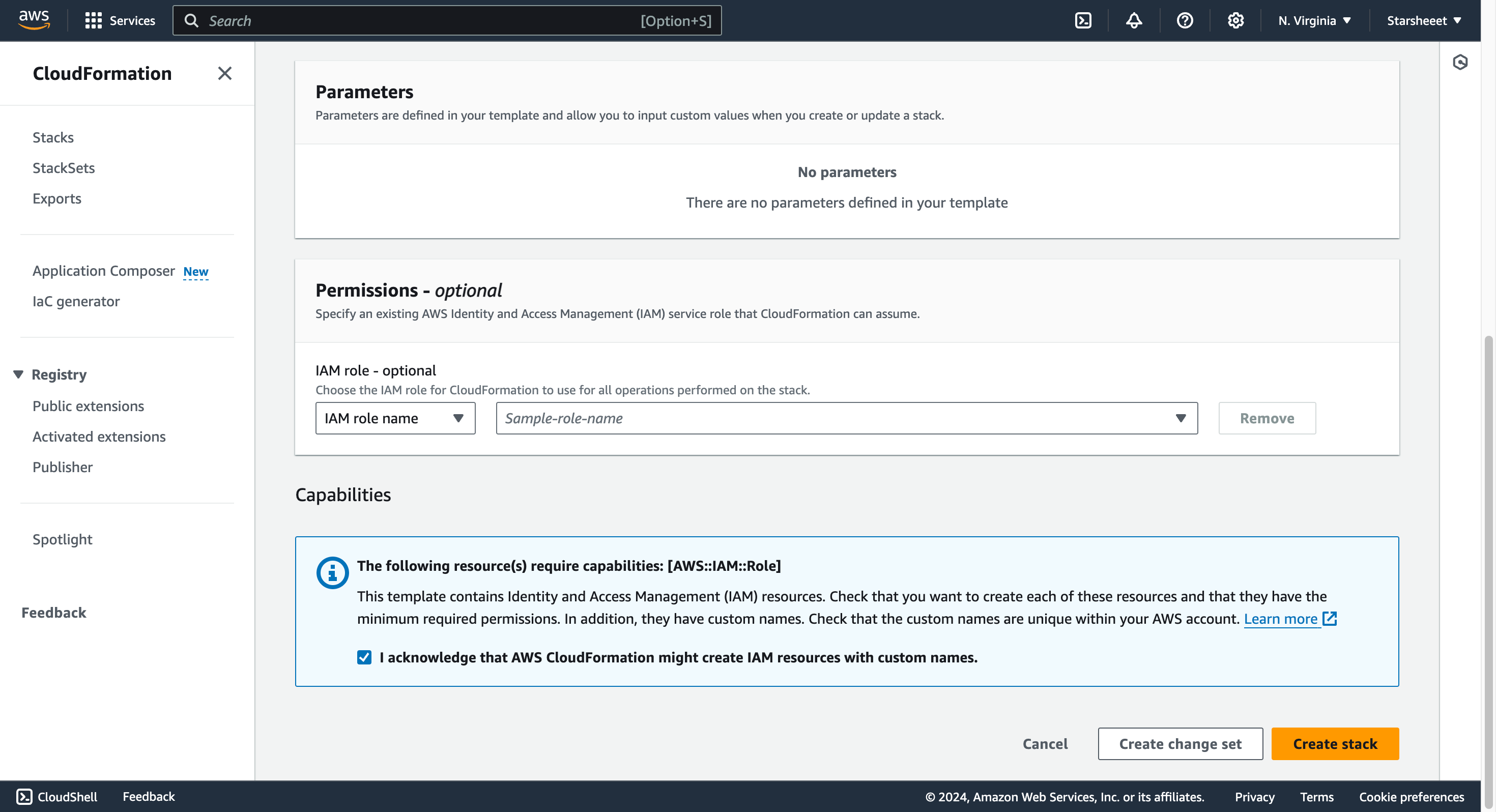
Task: Open IaC generator in the sidebar
Action: tap(76, 302)
